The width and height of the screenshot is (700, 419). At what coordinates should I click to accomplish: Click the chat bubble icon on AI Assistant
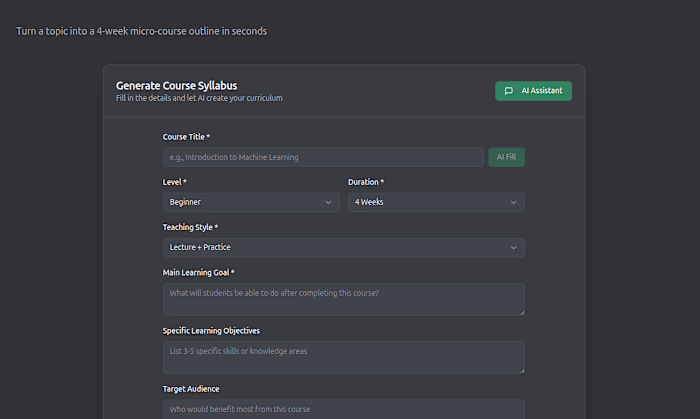point(509,91)
